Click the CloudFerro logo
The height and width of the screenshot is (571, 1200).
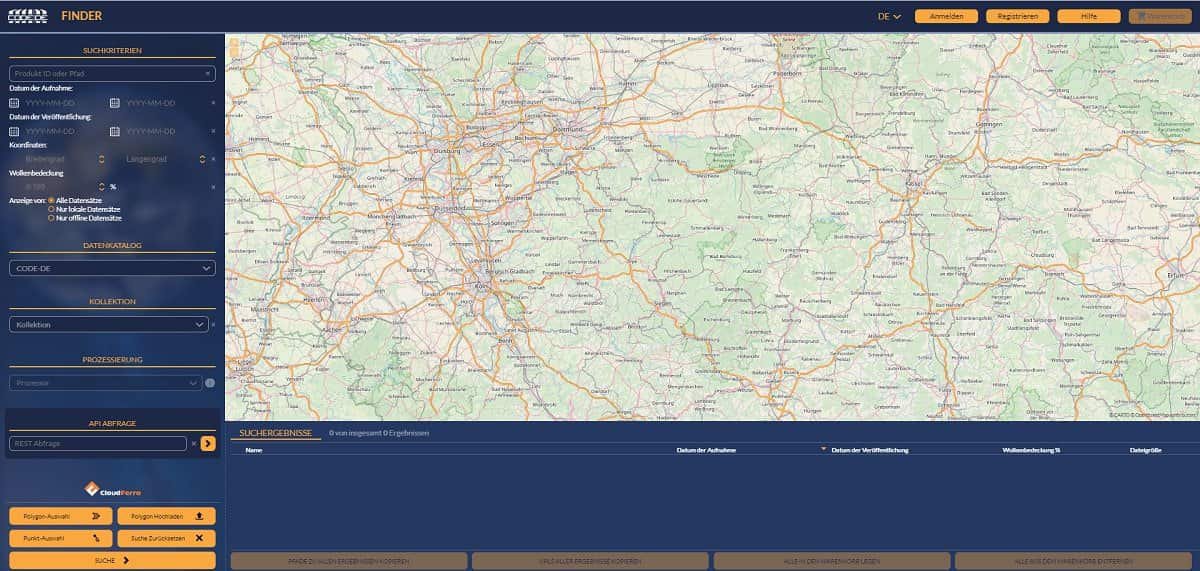click(111, 490)
